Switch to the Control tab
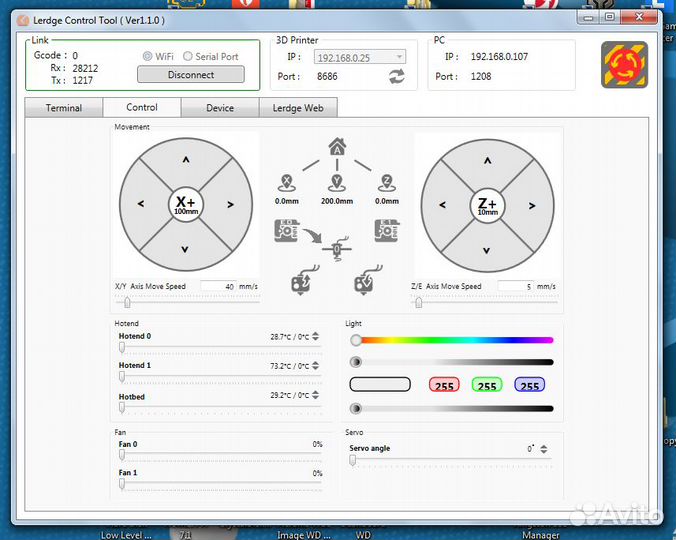 pos(142,107)
